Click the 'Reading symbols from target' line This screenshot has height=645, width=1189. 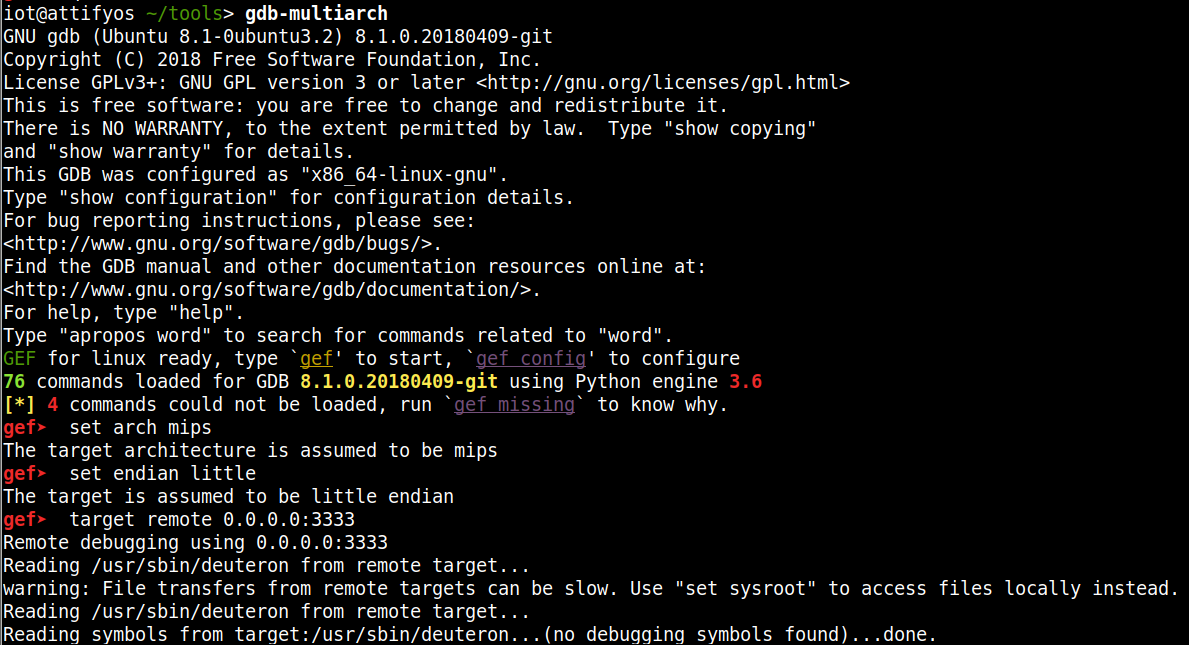470,635
